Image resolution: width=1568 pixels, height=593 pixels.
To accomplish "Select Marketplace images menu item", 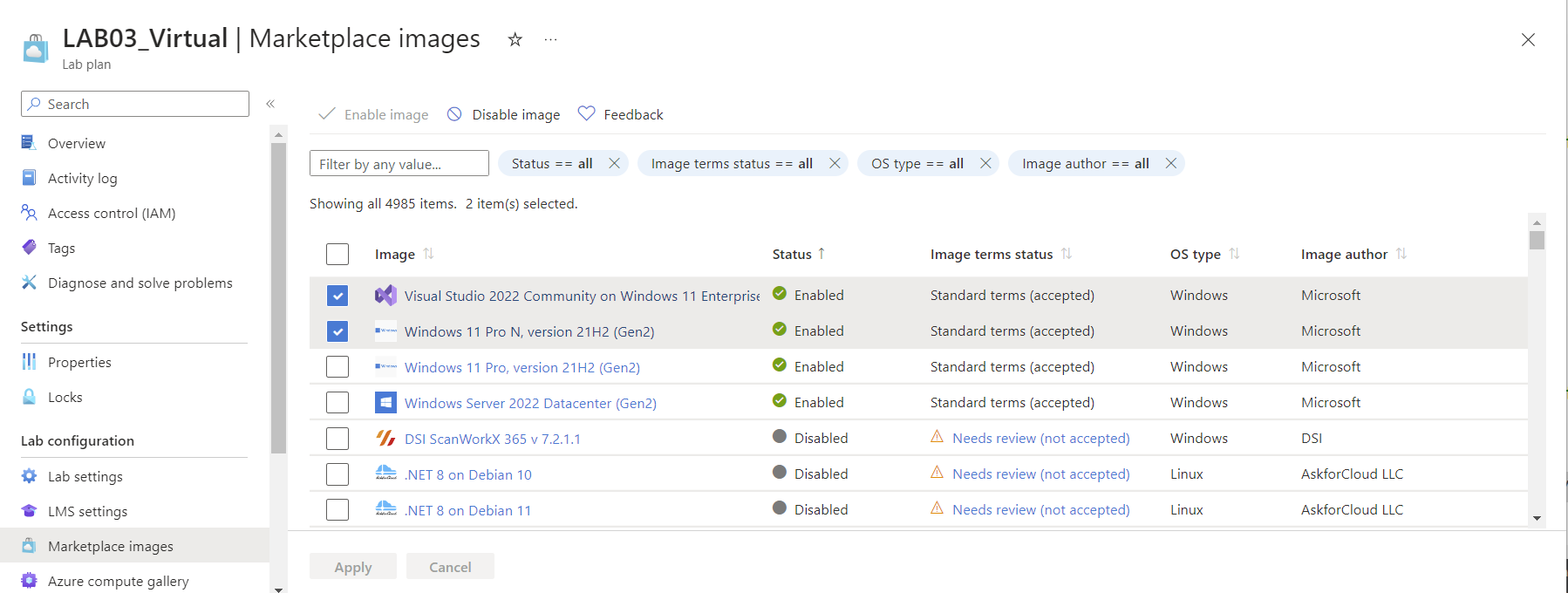I will pyautogui.click(x=134, y=546).
